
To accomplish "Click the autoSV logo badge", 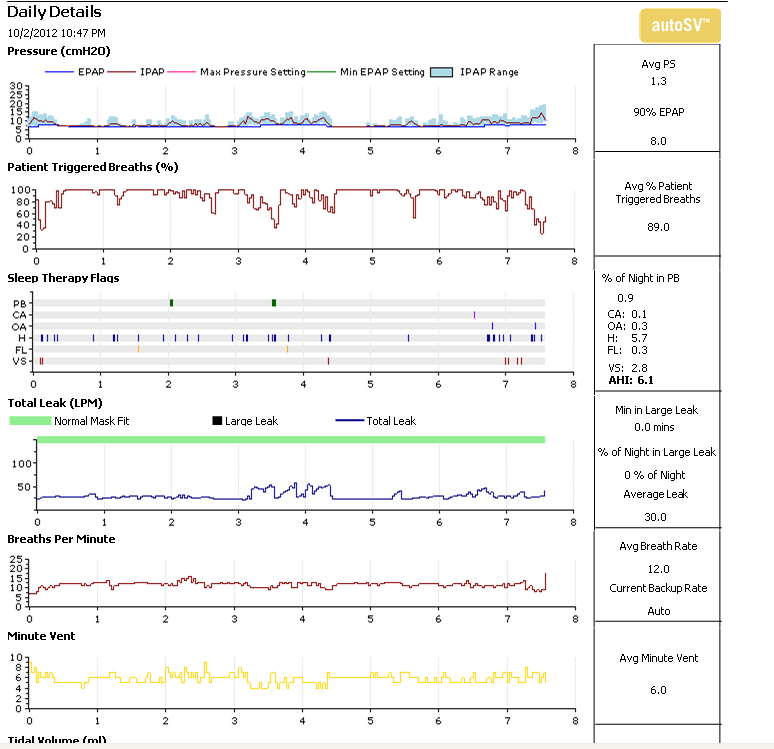I will 679,25.
